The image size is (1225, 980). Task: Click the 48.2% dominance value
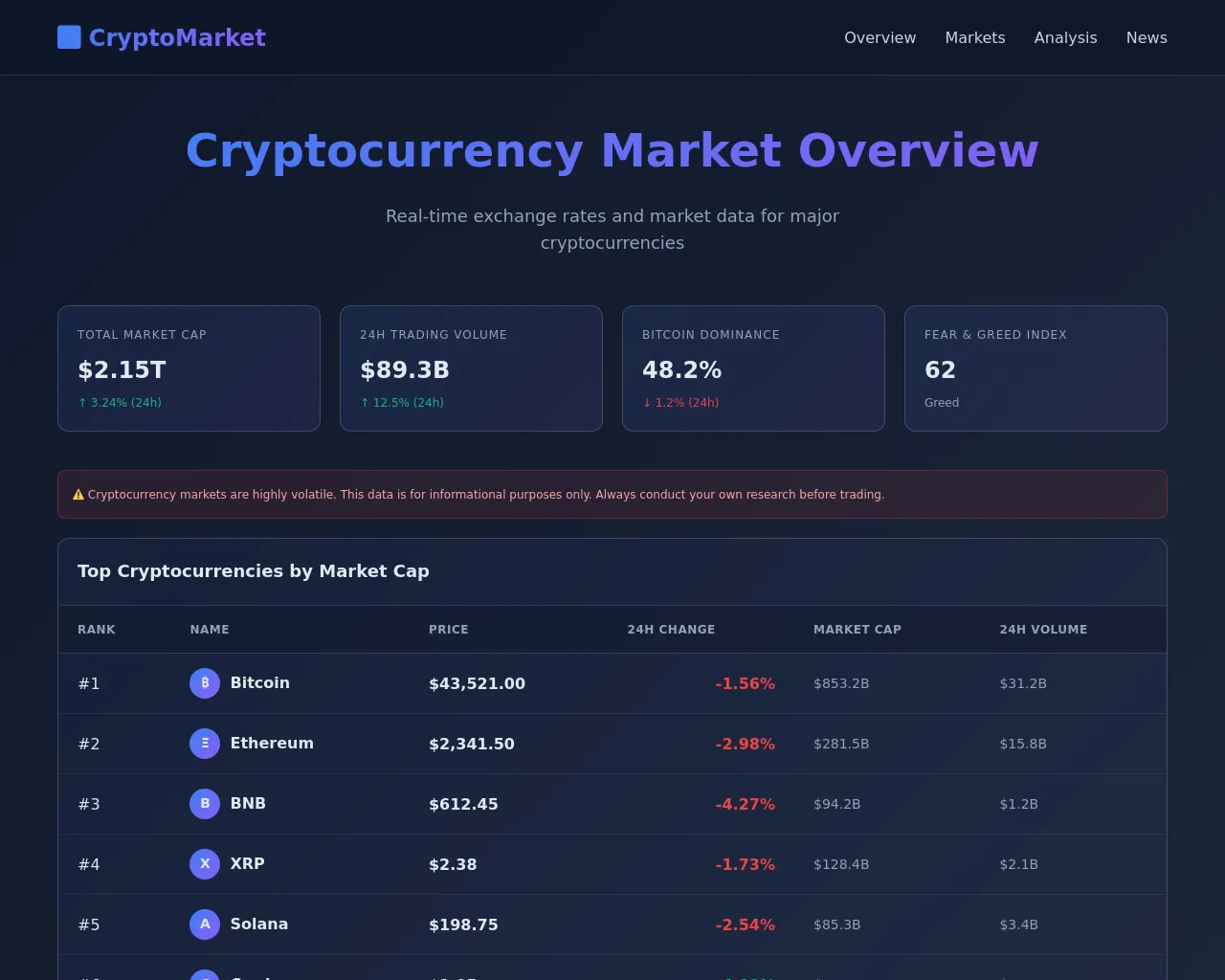click(682, 370)
